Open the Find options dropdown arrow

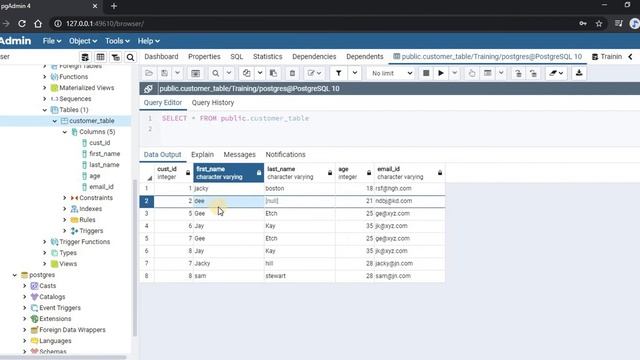tap(229, 73)
